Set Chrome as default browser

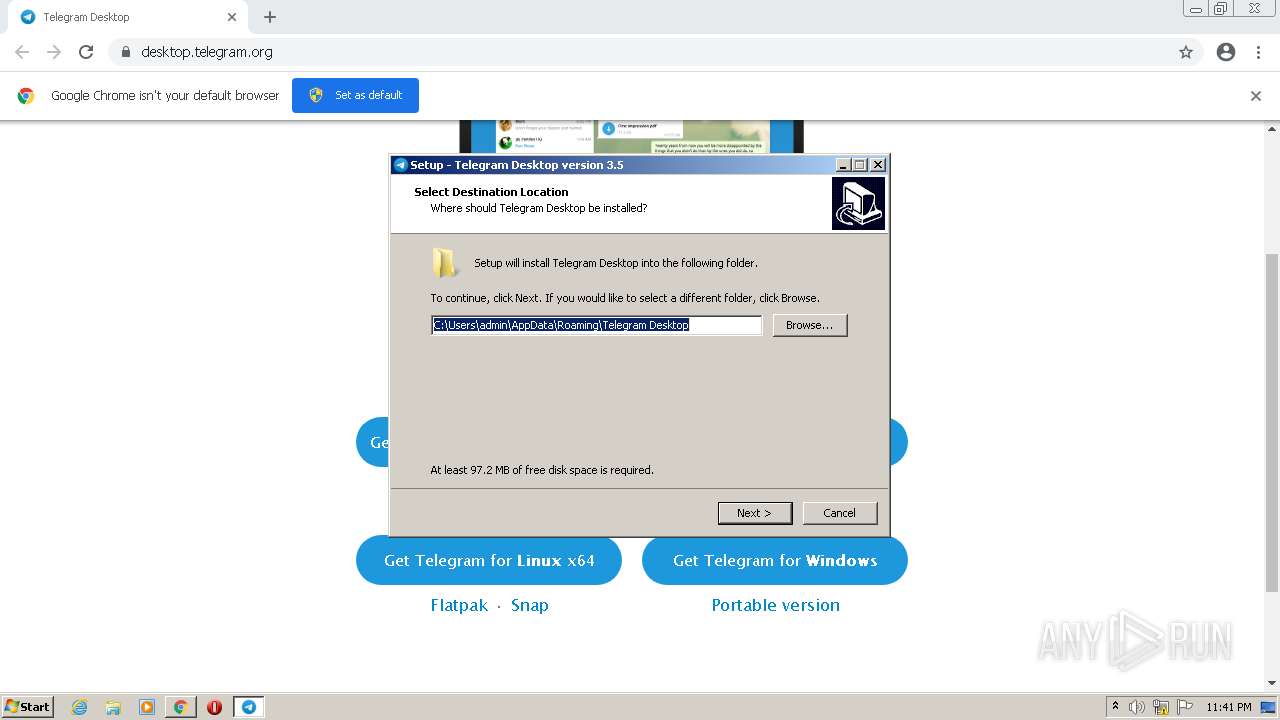point(355,95)
